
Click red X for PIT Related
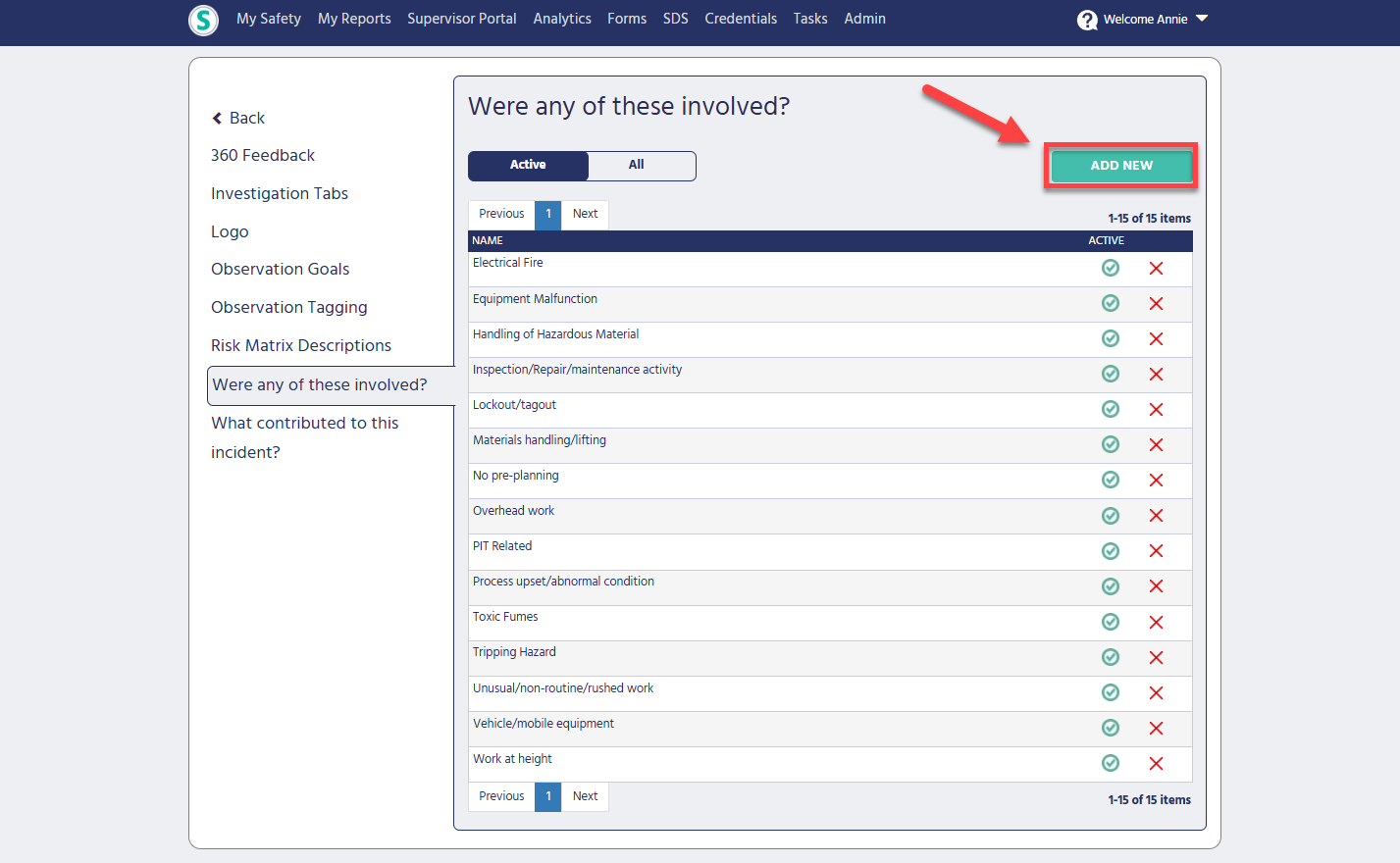[x=1156, y=551]
